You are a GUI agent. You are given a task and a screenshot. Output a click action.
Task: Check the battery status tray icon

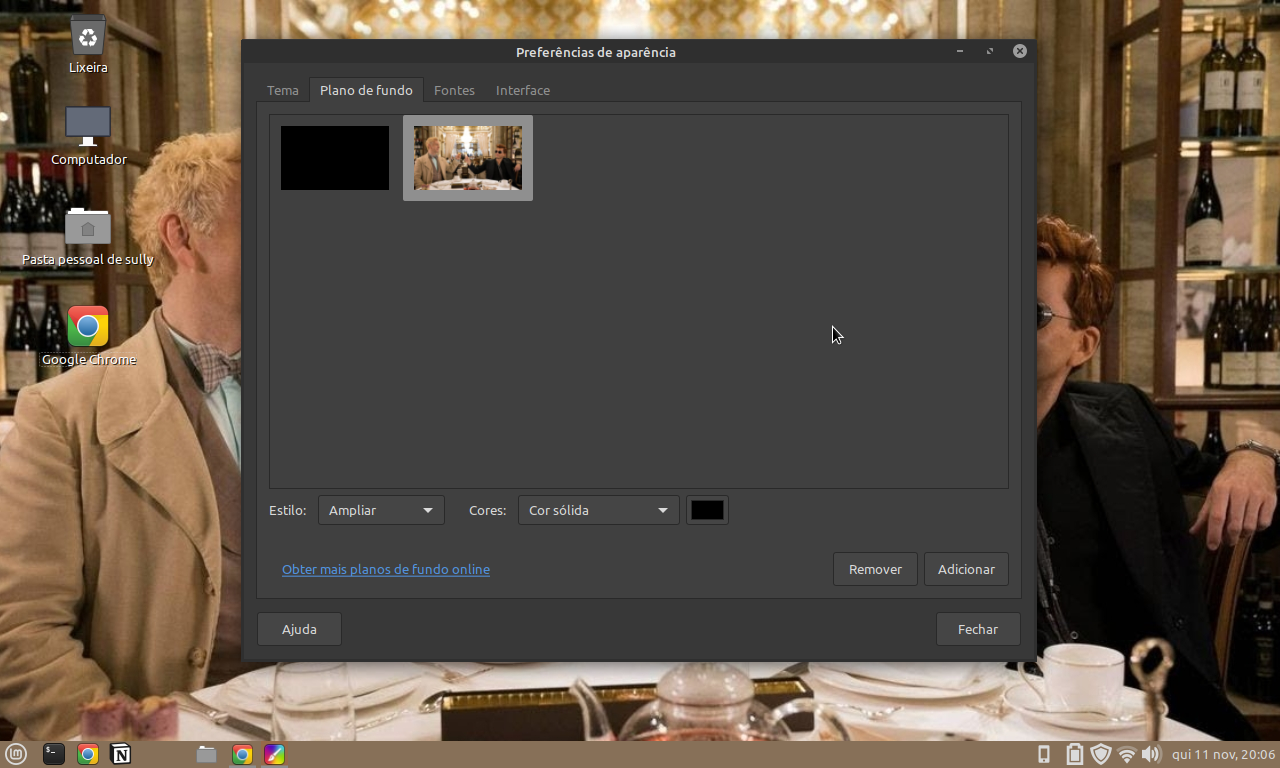click(x=1074, y=754)
